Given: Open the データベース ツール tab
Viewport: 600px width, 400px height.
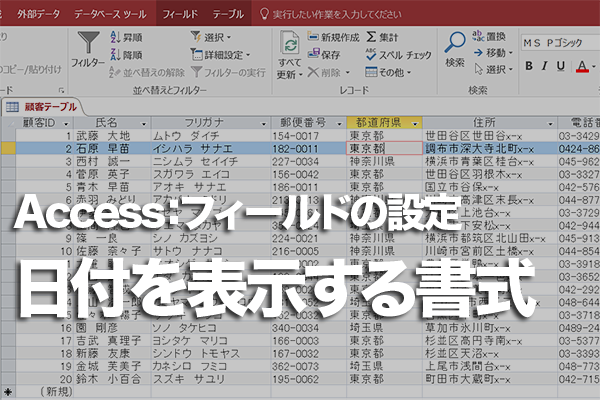Looking at the screenshot, I should point(110,14).
